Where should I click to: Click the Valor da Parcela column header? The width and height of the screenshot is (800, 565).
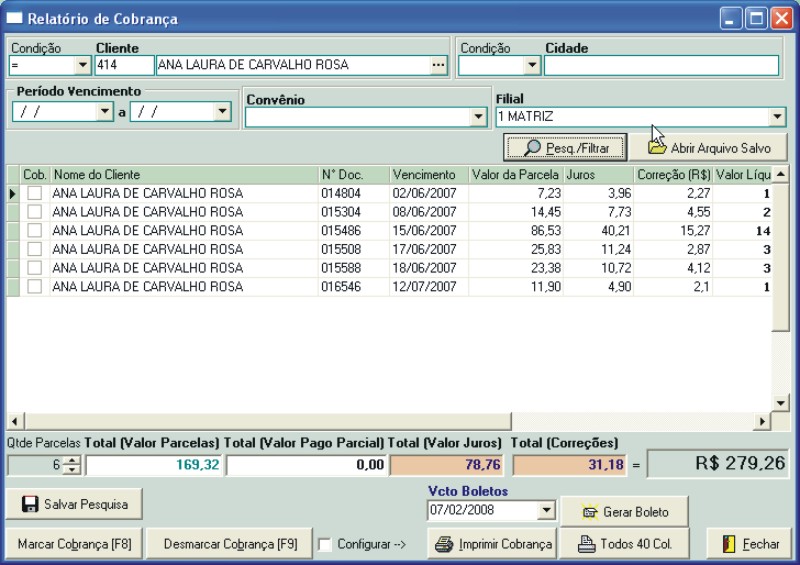pyautogui.click(x=516, y=175)
